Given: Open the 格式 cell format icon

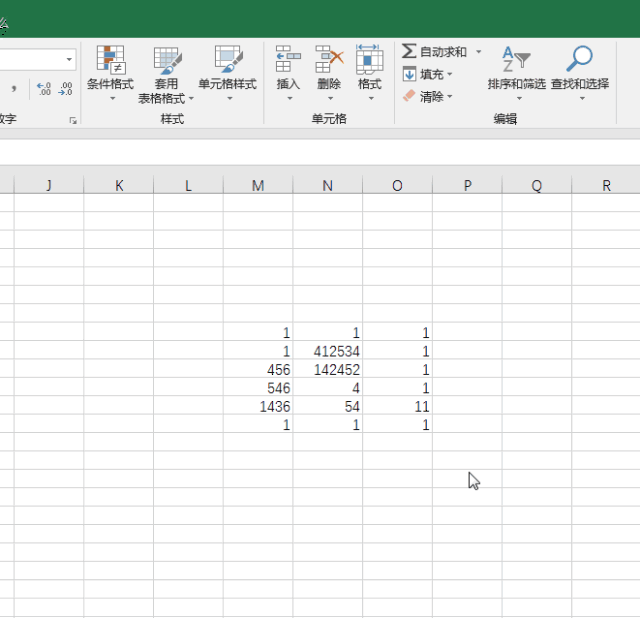Looking at the screenshot, I should click(x=369, y=59).
